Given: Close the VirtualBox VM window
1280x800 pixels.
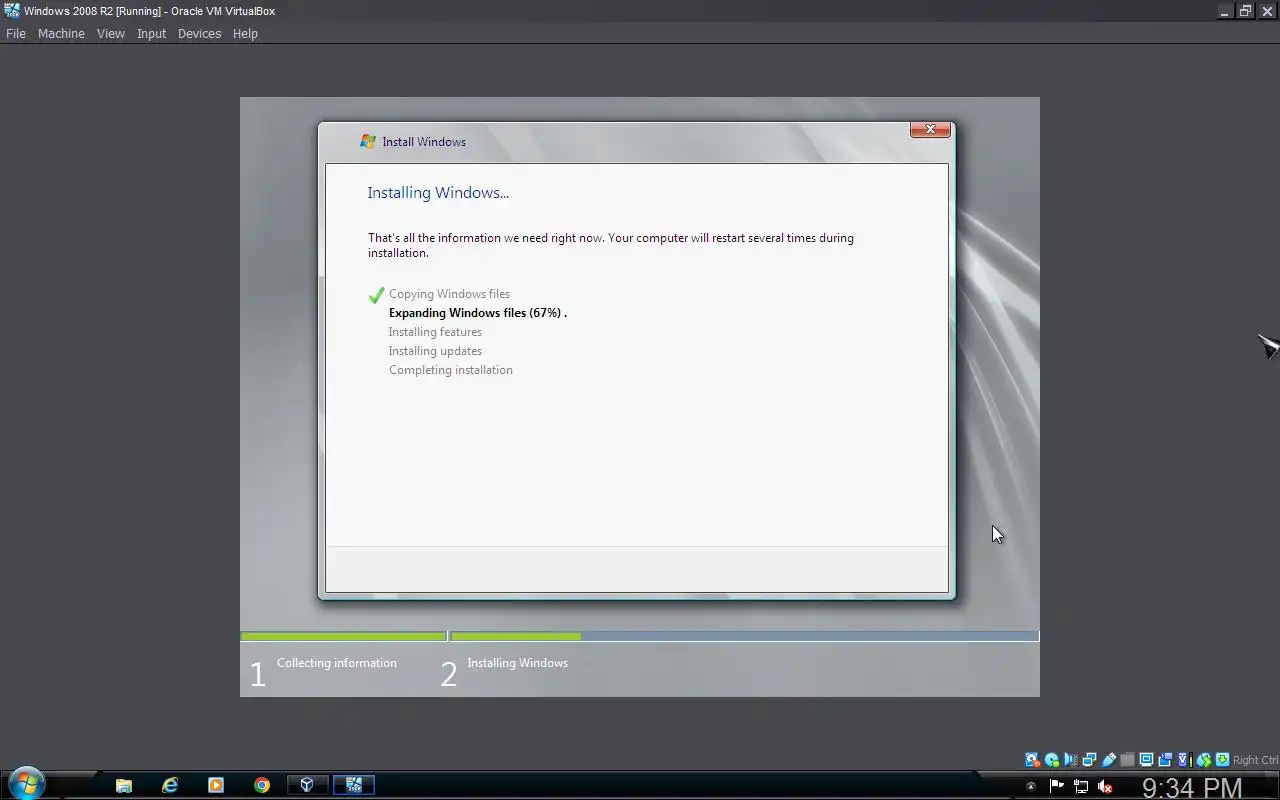Looking at the screenshot, I should (x=1267, y=11).
